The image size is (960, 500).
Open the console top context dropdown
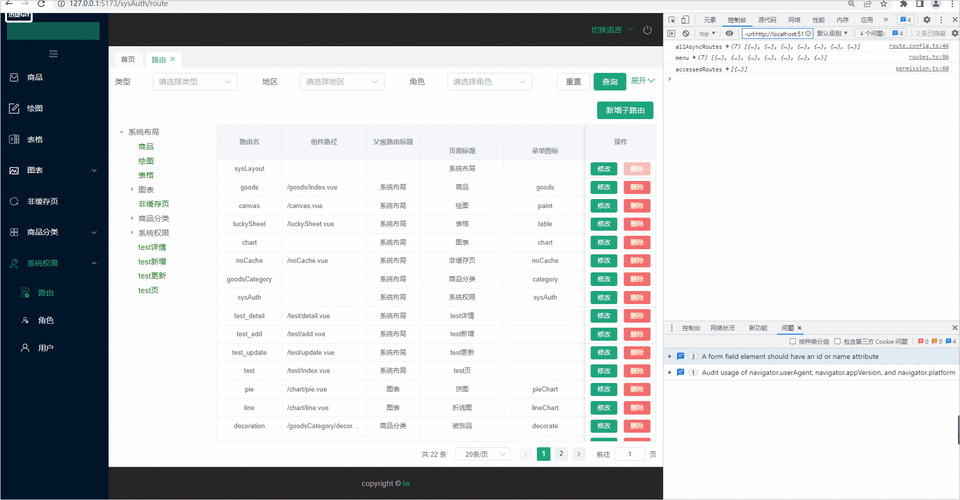(x=707, y=34)
